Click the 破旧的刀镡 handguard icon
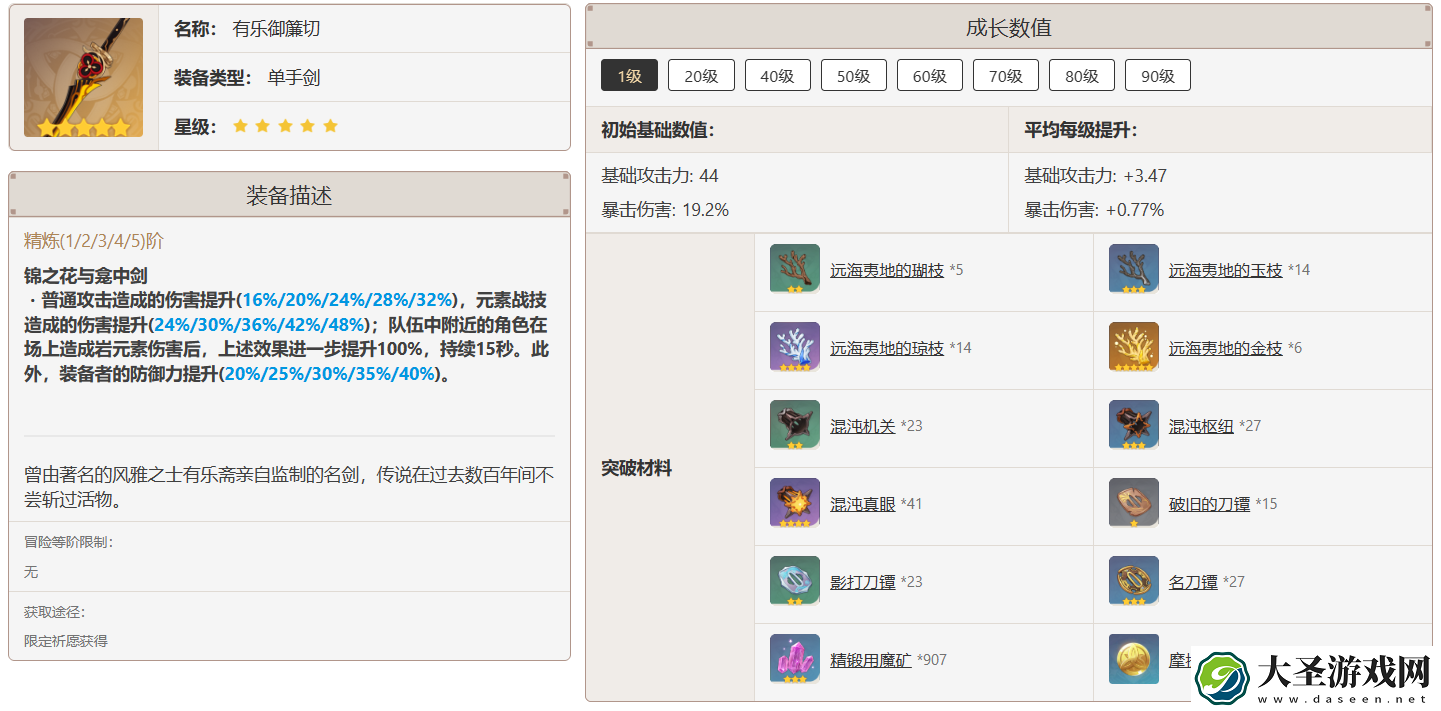1441x711 pixels. click(x=1134, y=504)
